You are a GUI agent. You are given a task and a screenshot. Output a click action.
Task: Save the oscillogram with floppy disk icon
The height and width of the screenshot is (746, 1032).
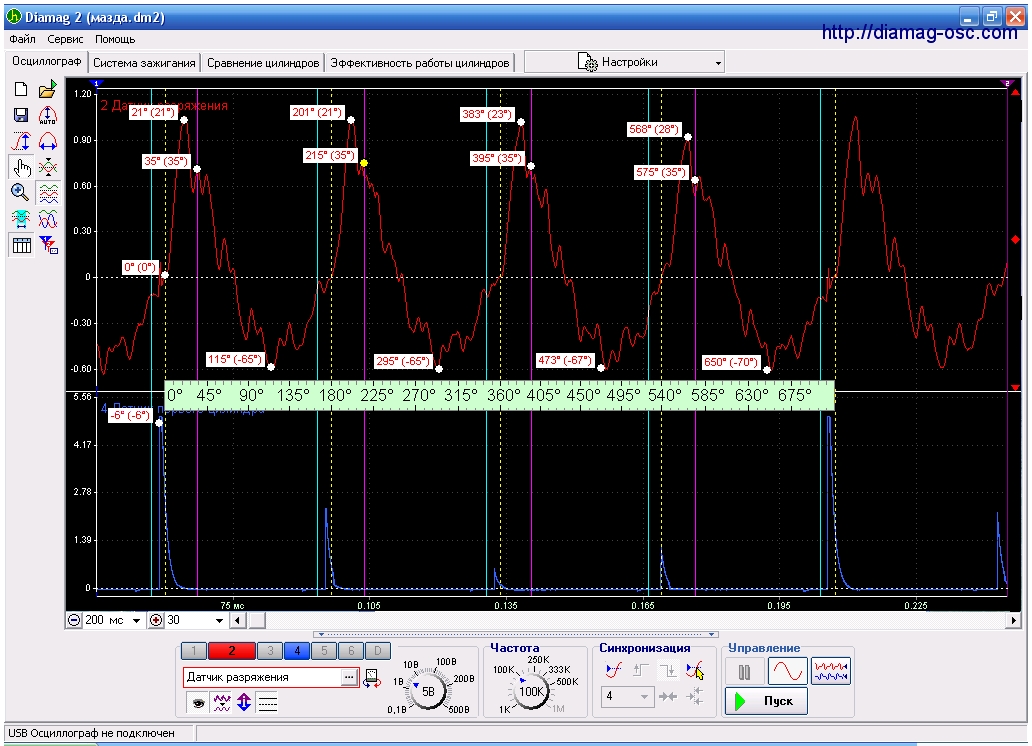[x=21, y=115]
